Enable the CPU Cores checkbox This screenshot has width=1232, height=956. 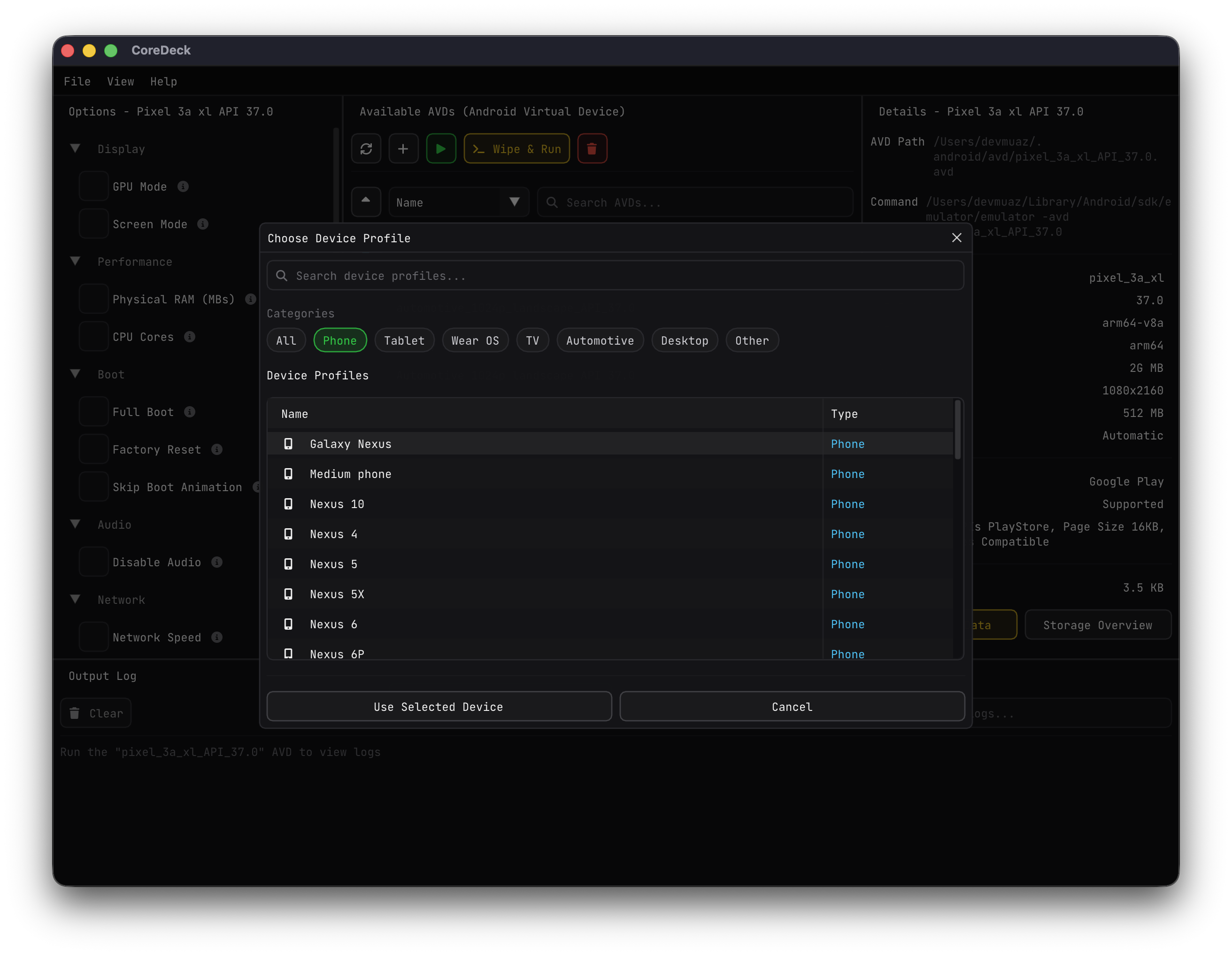tap(93, 337)
